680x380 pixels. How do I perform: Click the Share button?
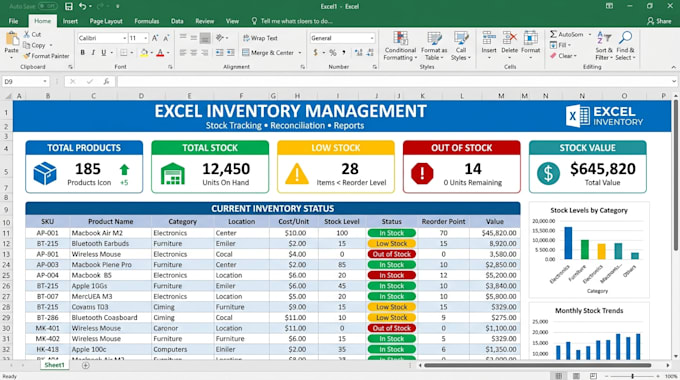[659, 21]
